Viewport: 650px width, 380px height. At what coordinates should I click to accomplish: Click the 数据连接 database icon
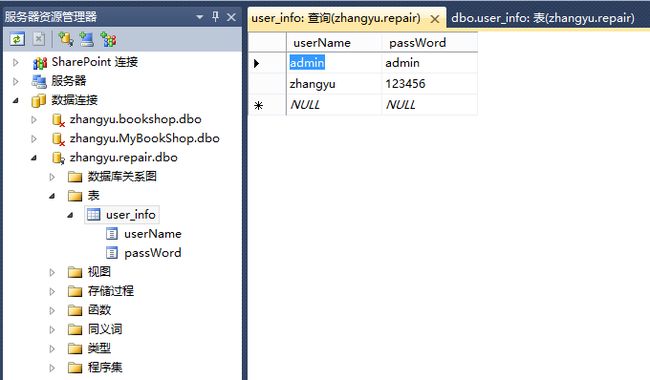(39, 100)
